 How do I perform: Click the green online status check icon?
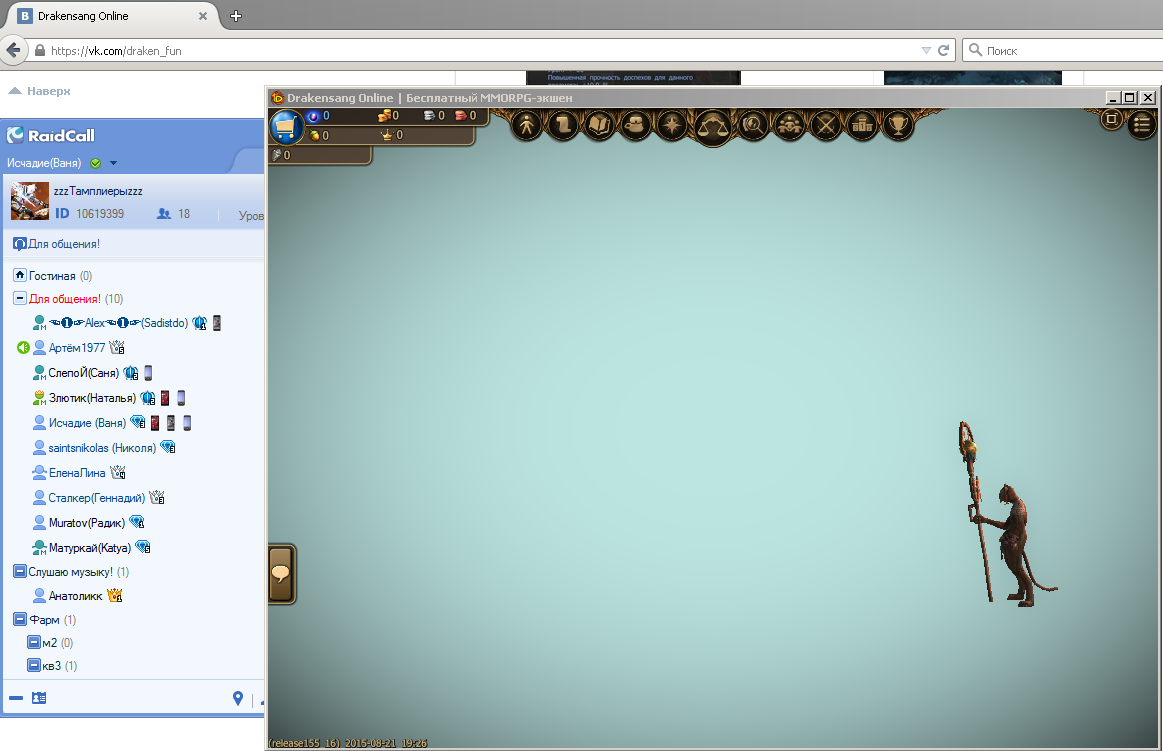[x=96, y=163]
